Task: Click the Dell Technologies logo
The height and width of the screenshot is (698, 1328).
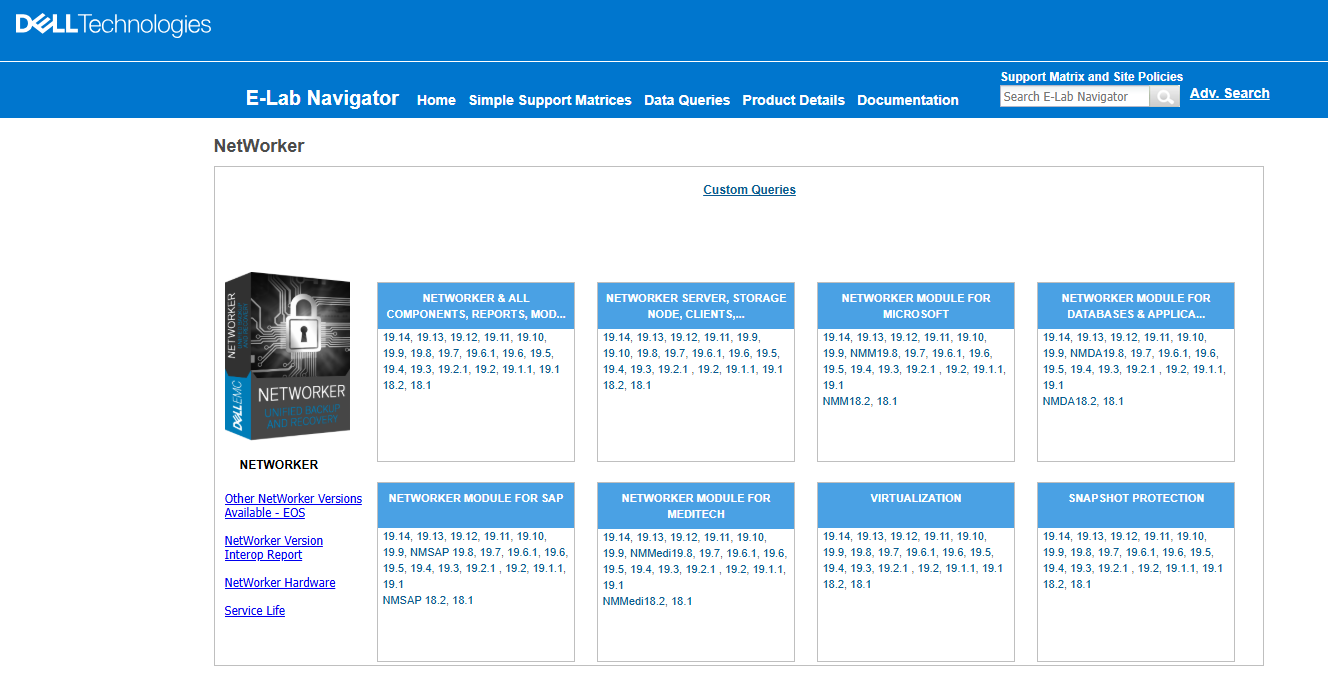Action: click(113, 25)
